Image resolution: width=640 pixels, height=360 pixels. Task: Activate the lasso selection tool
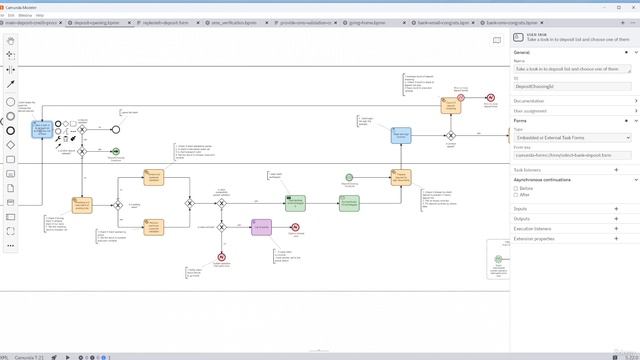(x=11, y=55)
